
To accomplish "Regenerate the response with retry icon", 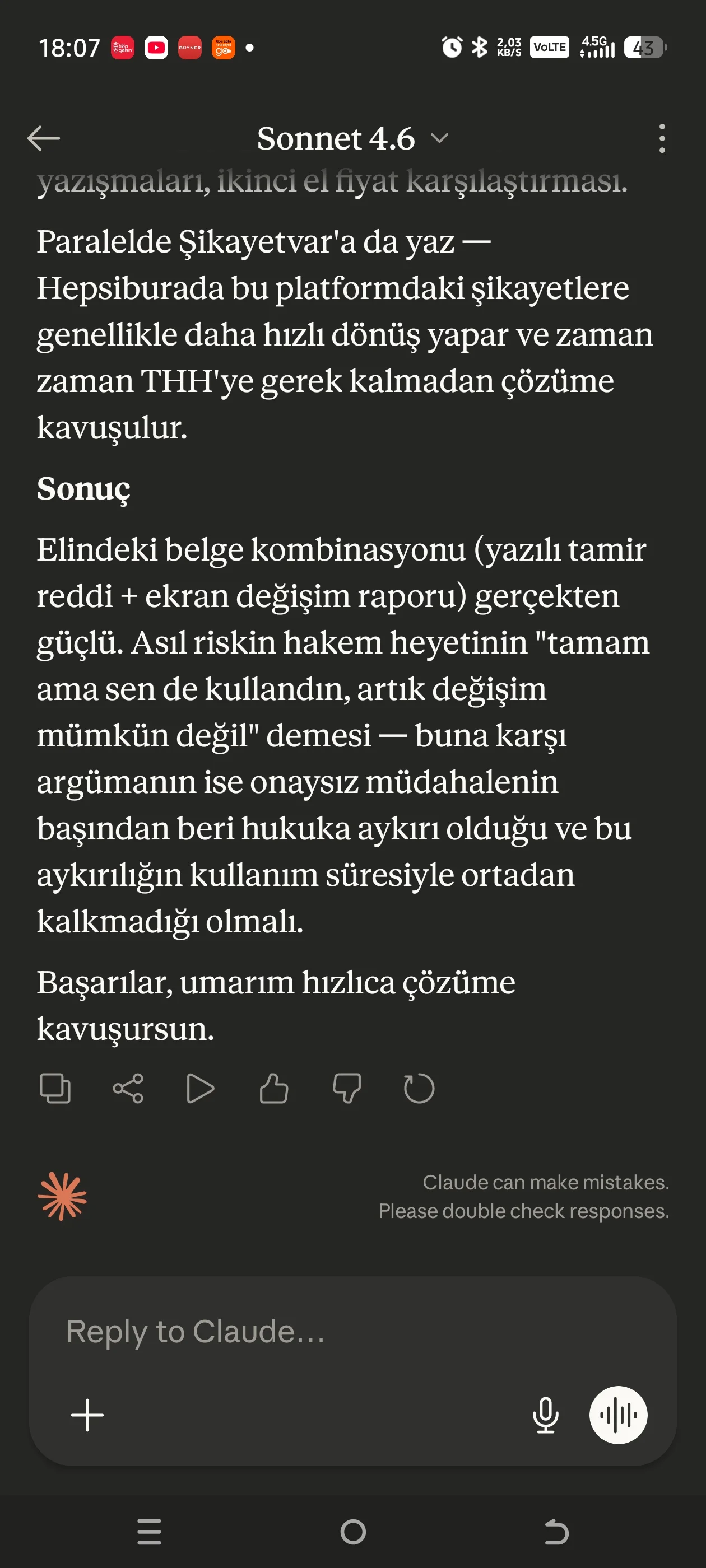I will coord(419,1088).
